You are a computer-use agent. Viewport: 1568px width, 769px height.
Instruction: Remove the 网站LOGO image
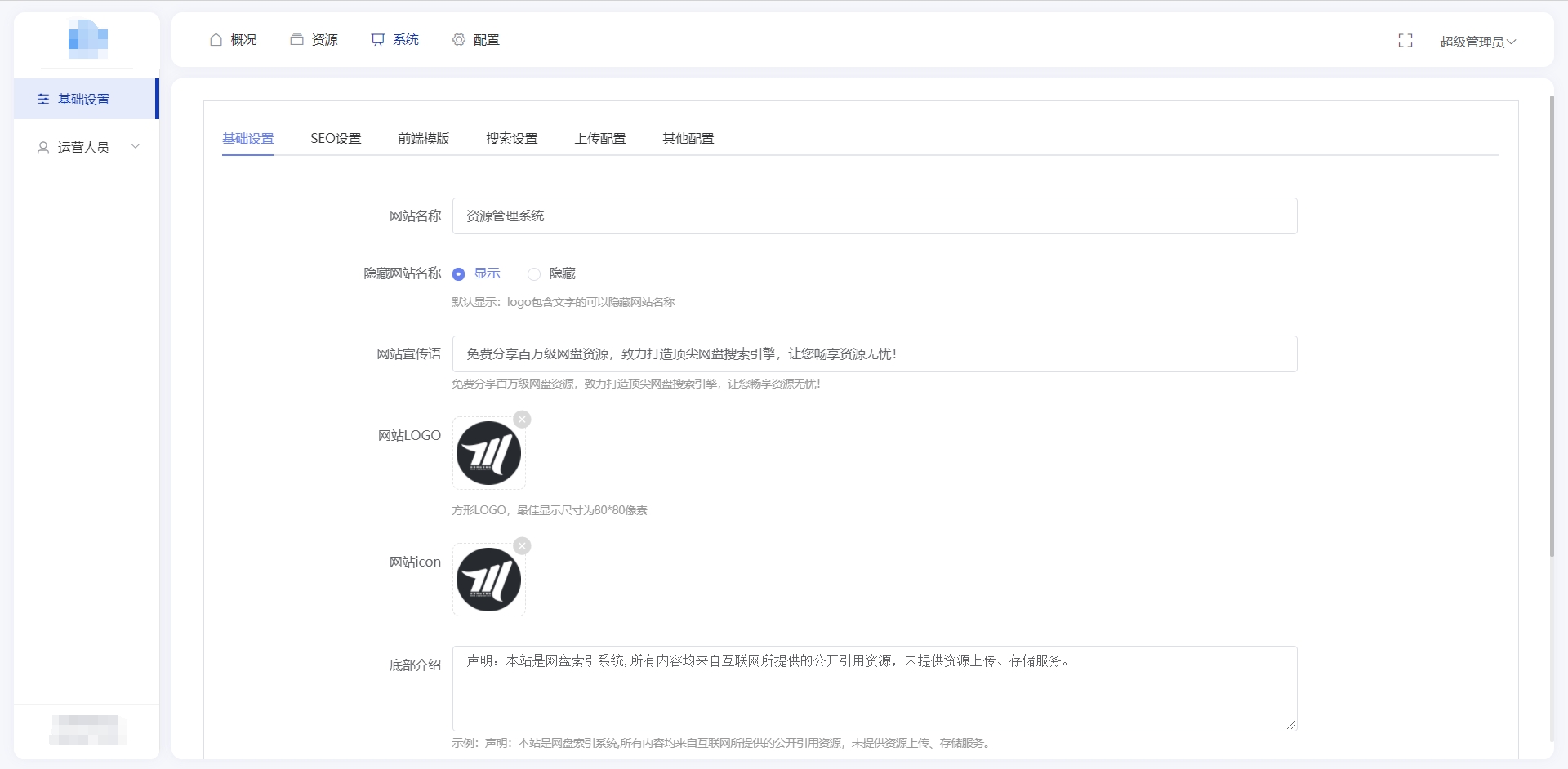[522, 420]
